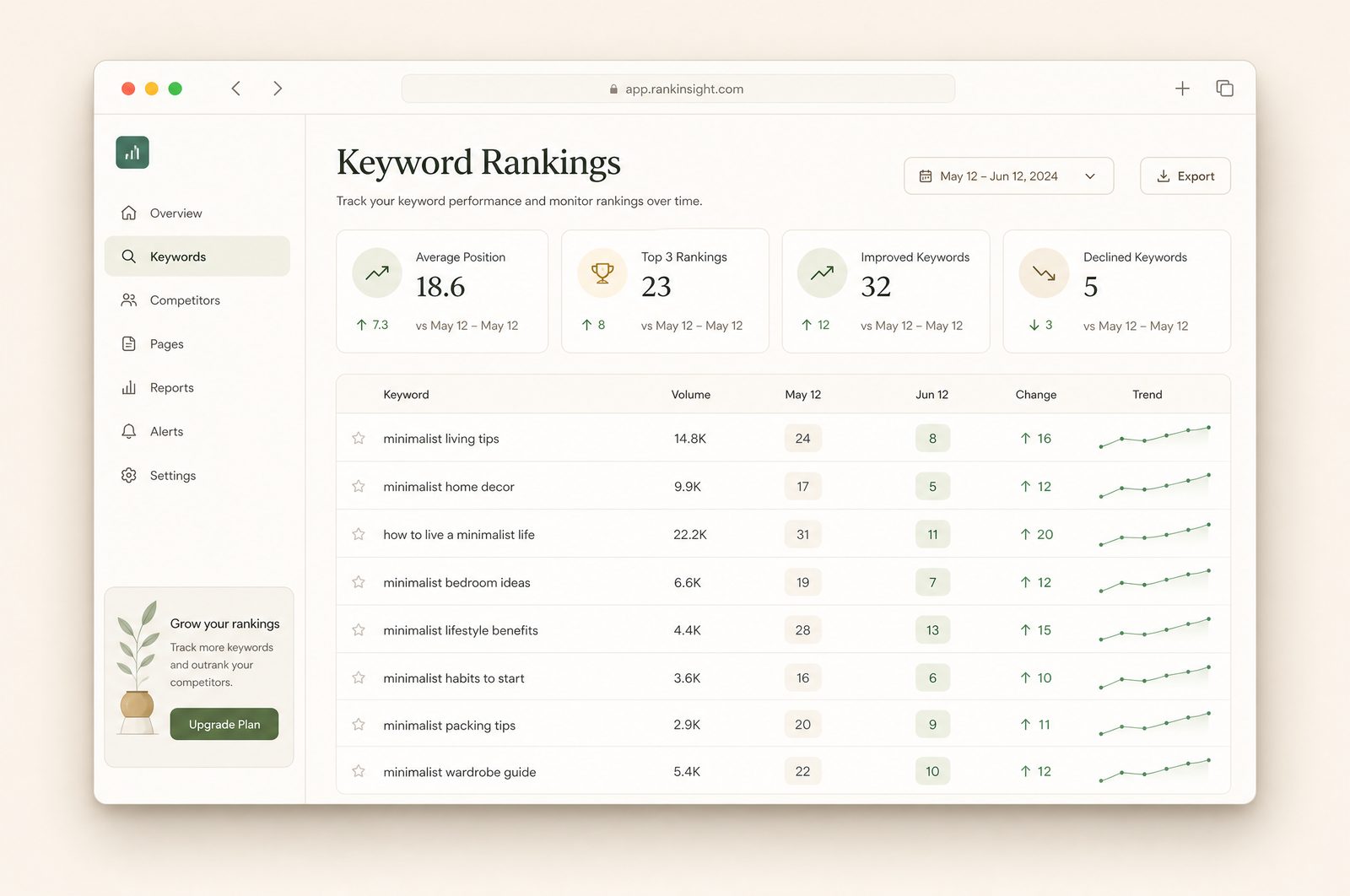Viewport: 1350px width, 896px height.
Task: Sort by the Keyword column header
Action: click(x=406, y=394)
